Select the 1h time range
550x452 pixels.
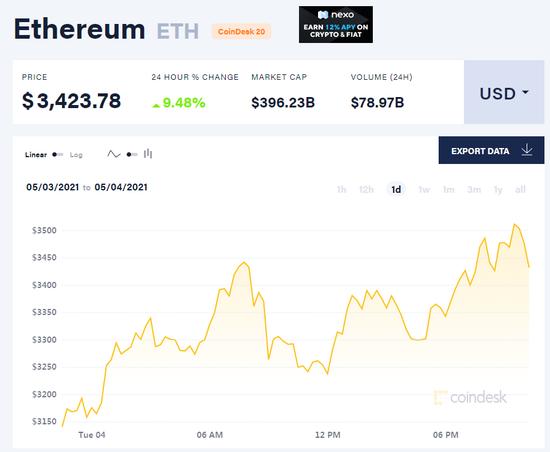[341, 190]
